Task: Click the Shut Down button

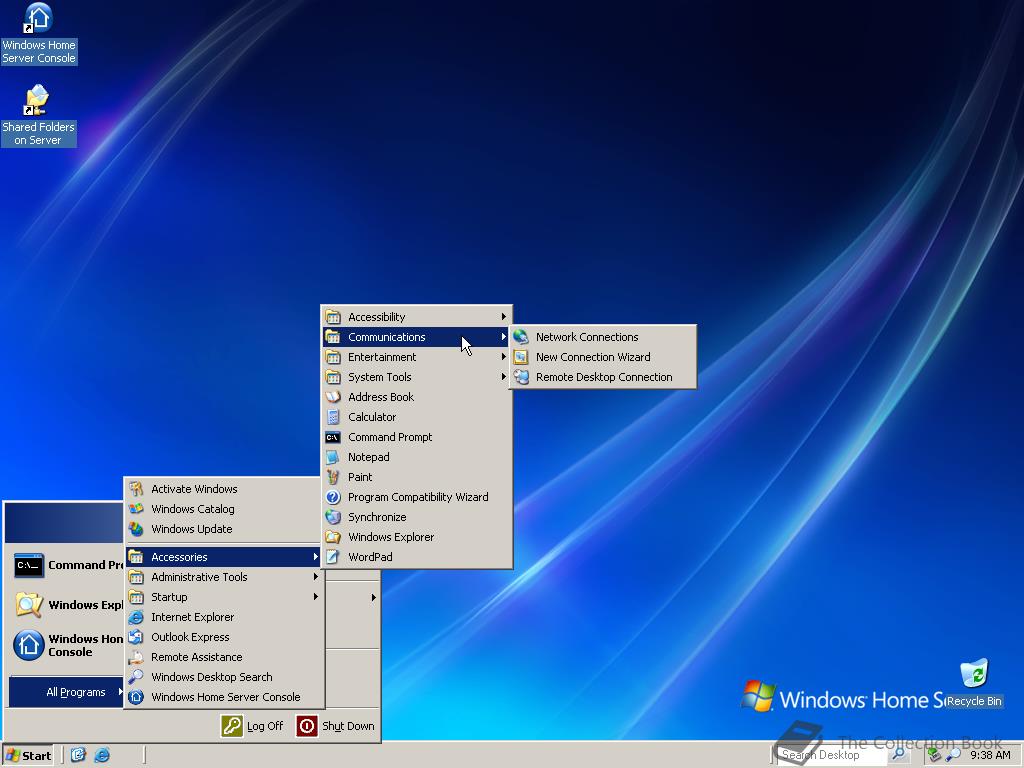Action: (336, 726)
